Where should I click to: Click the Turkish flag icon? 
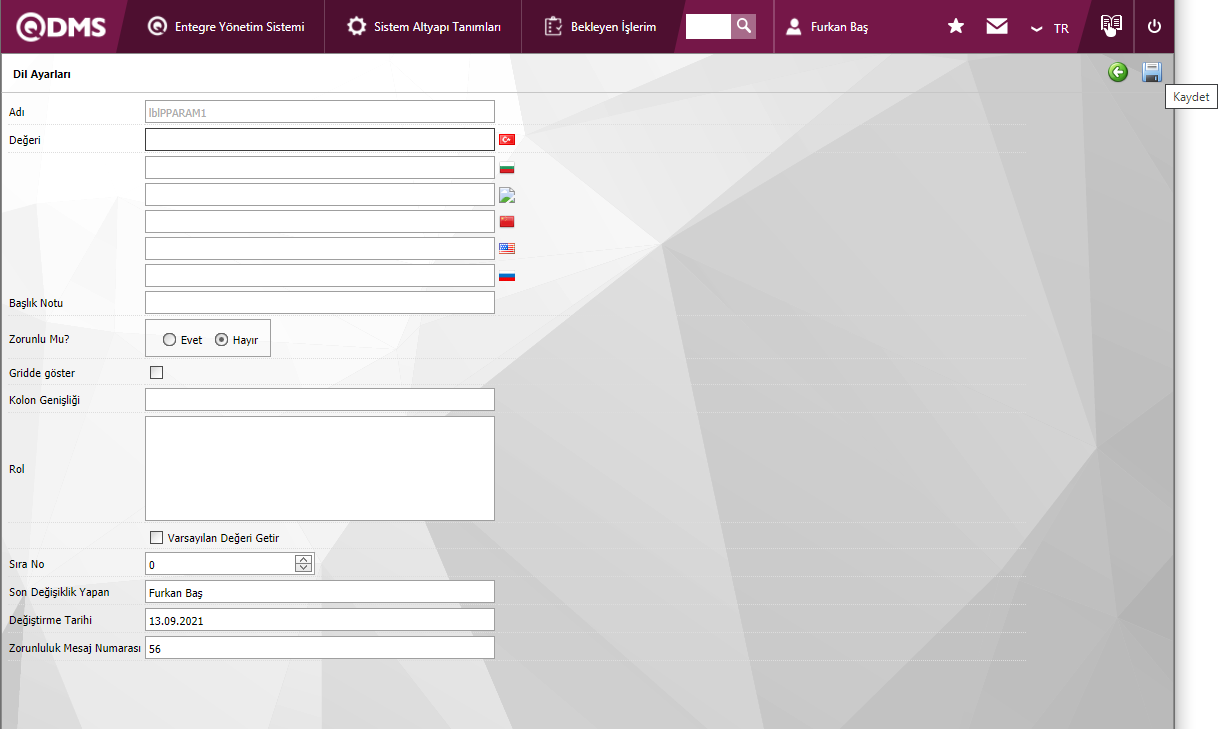507,140
